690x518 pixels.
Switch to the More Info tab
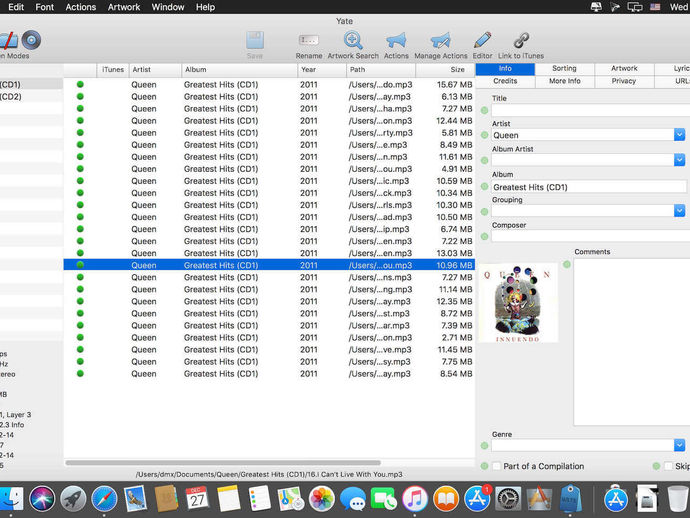coord(564,81)
